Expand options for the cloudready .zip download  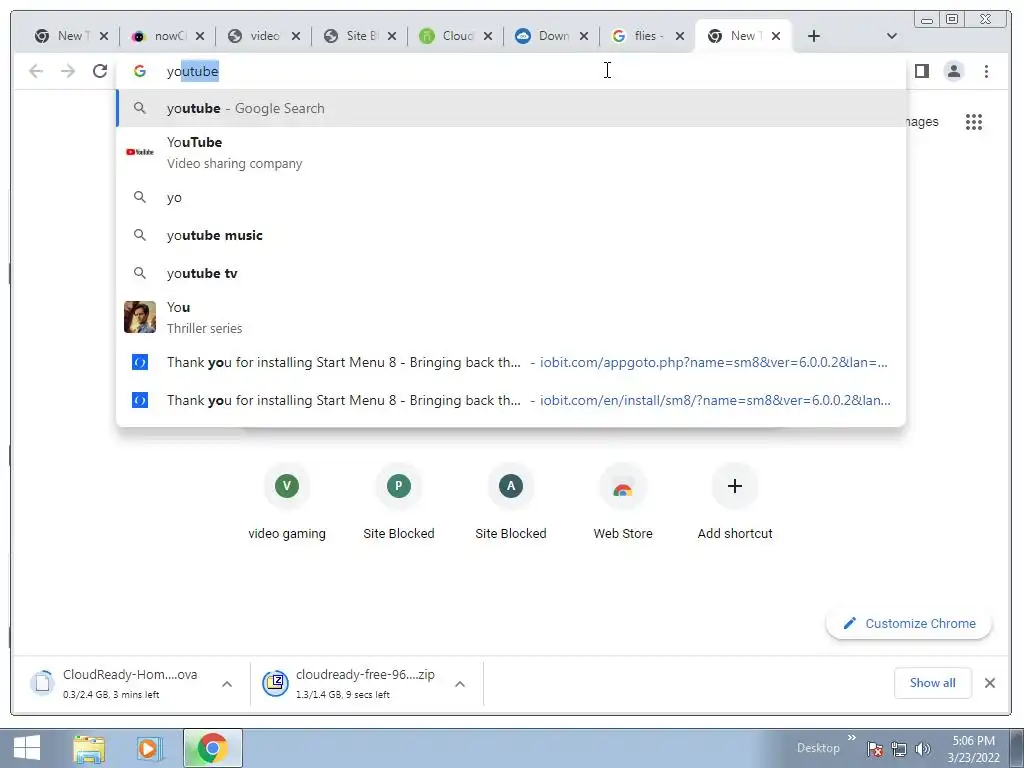[460, 684]
